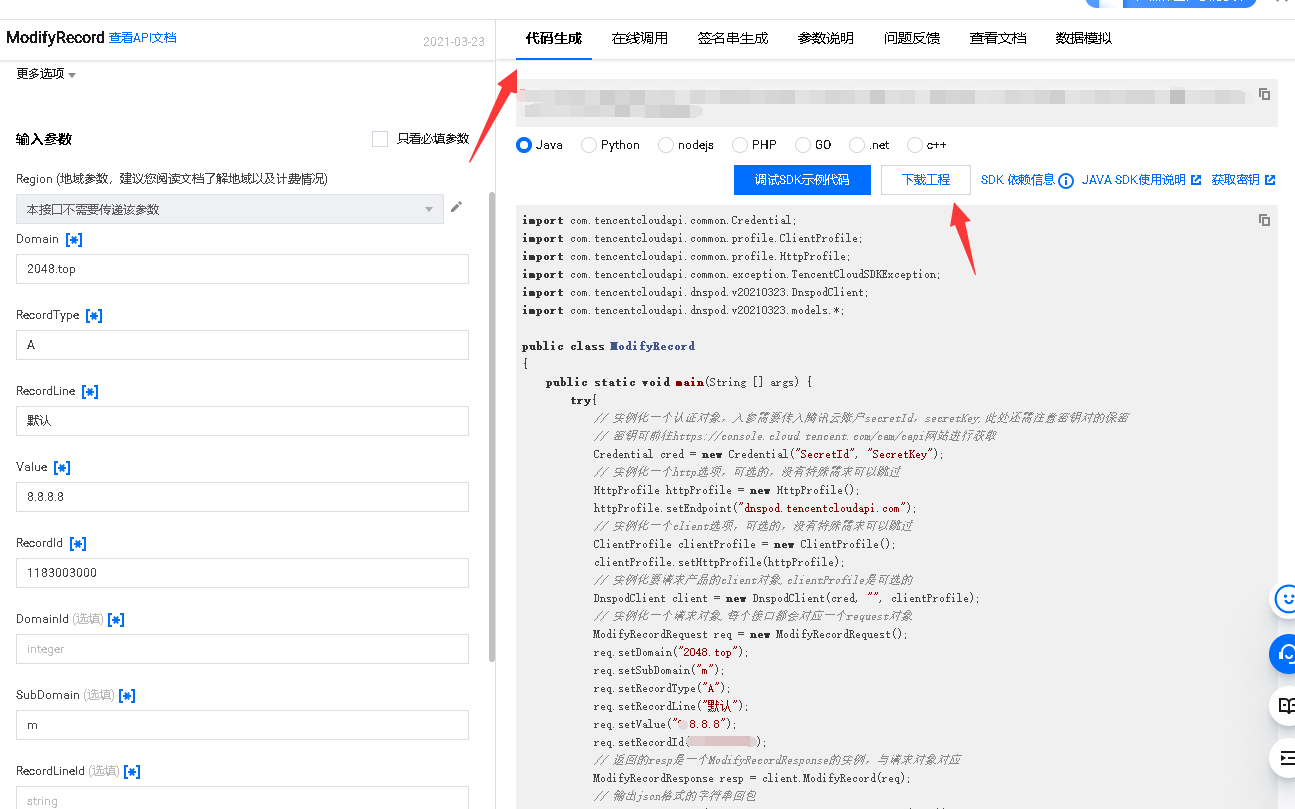Viewport: 1295px width, 809px height.
Task: Click the DomainId parameter asterisk icon
Action: 116,620
